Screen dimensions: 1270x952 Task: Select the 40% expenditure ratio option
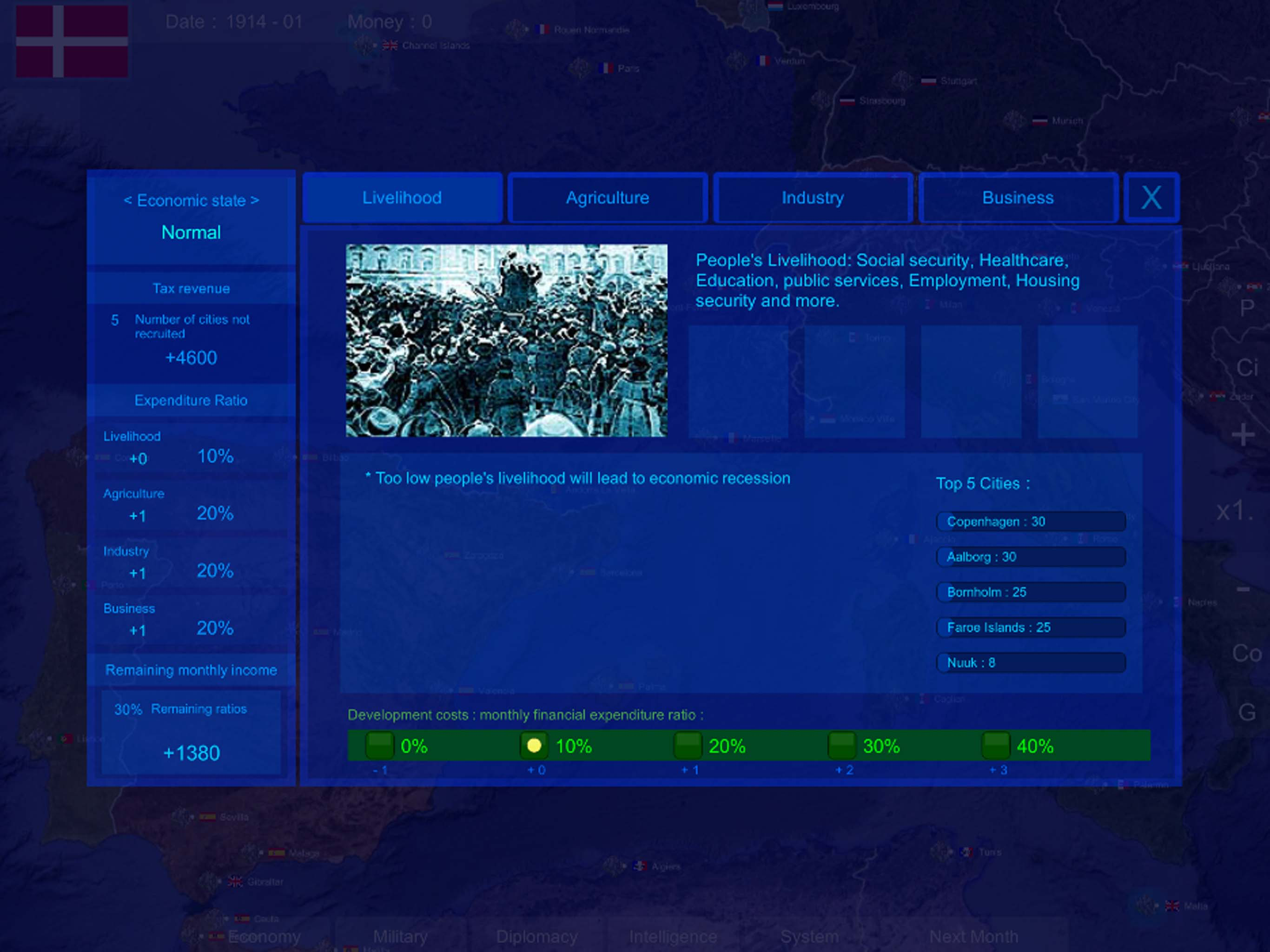[x=996, y=745]
